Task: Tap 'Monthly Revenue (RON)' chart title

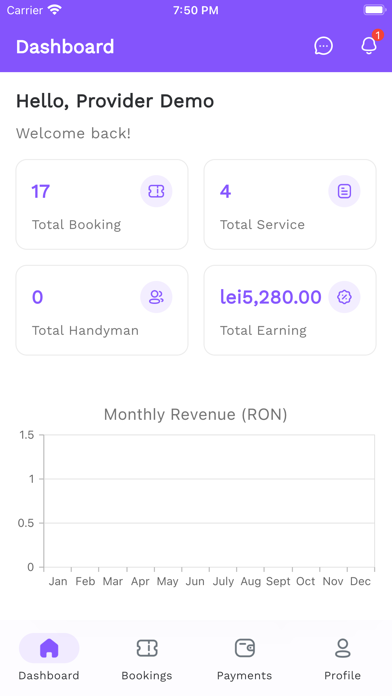Action: (196, 415)
